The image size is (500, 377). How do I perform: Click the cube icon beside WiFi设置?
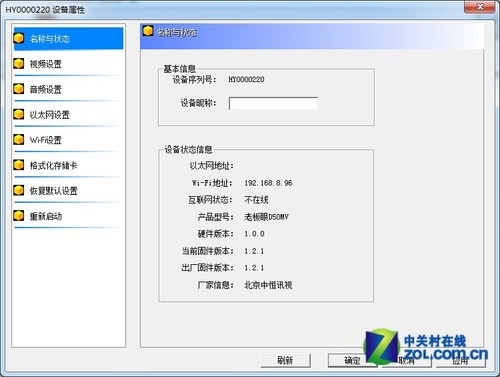pyautogui.click(x=19, y=139)
